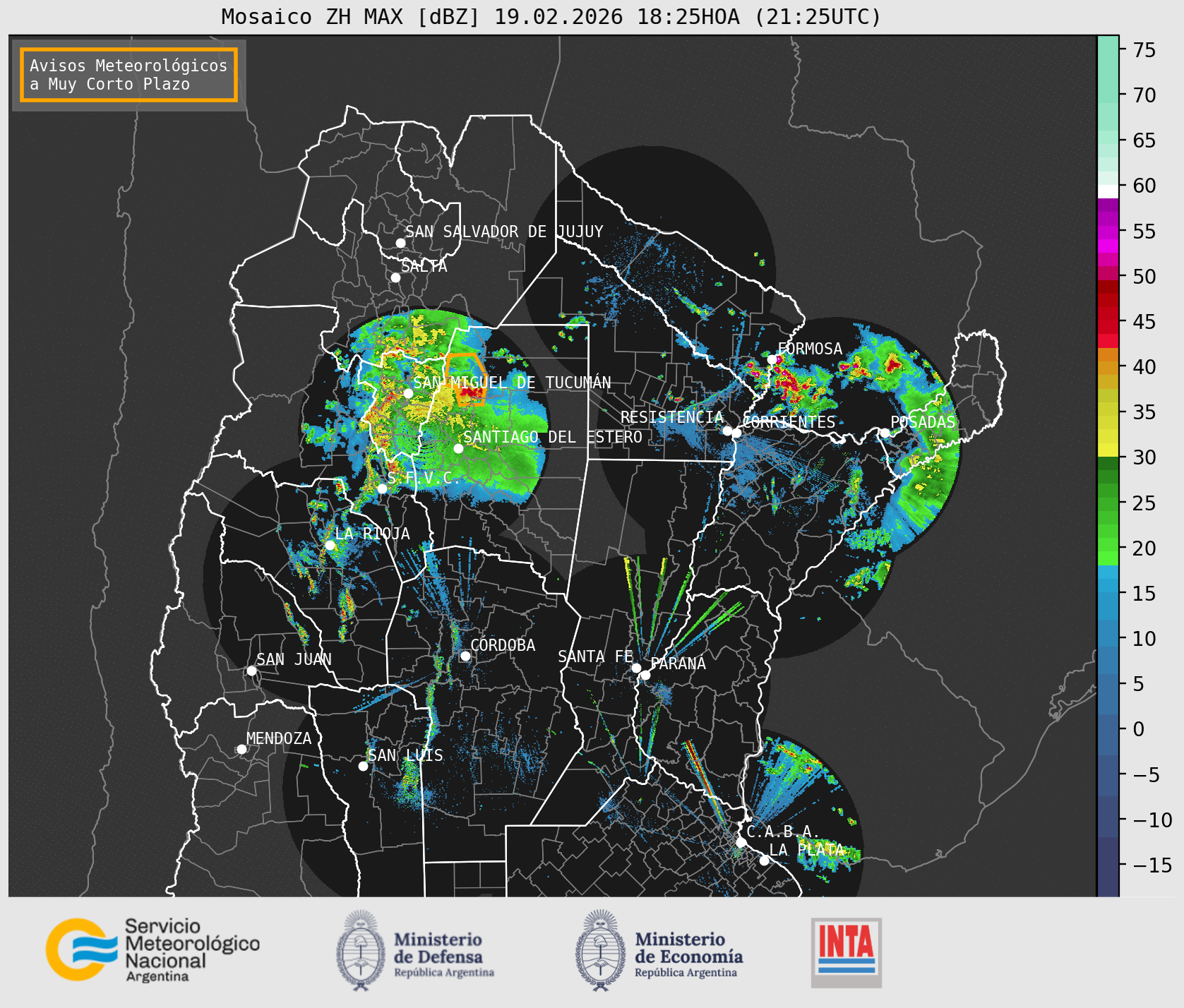The height and width of the screenshot is (1008, 1184).
Task: Click the Ministerio de Defensa emblem
Action: tap(361, 949)
